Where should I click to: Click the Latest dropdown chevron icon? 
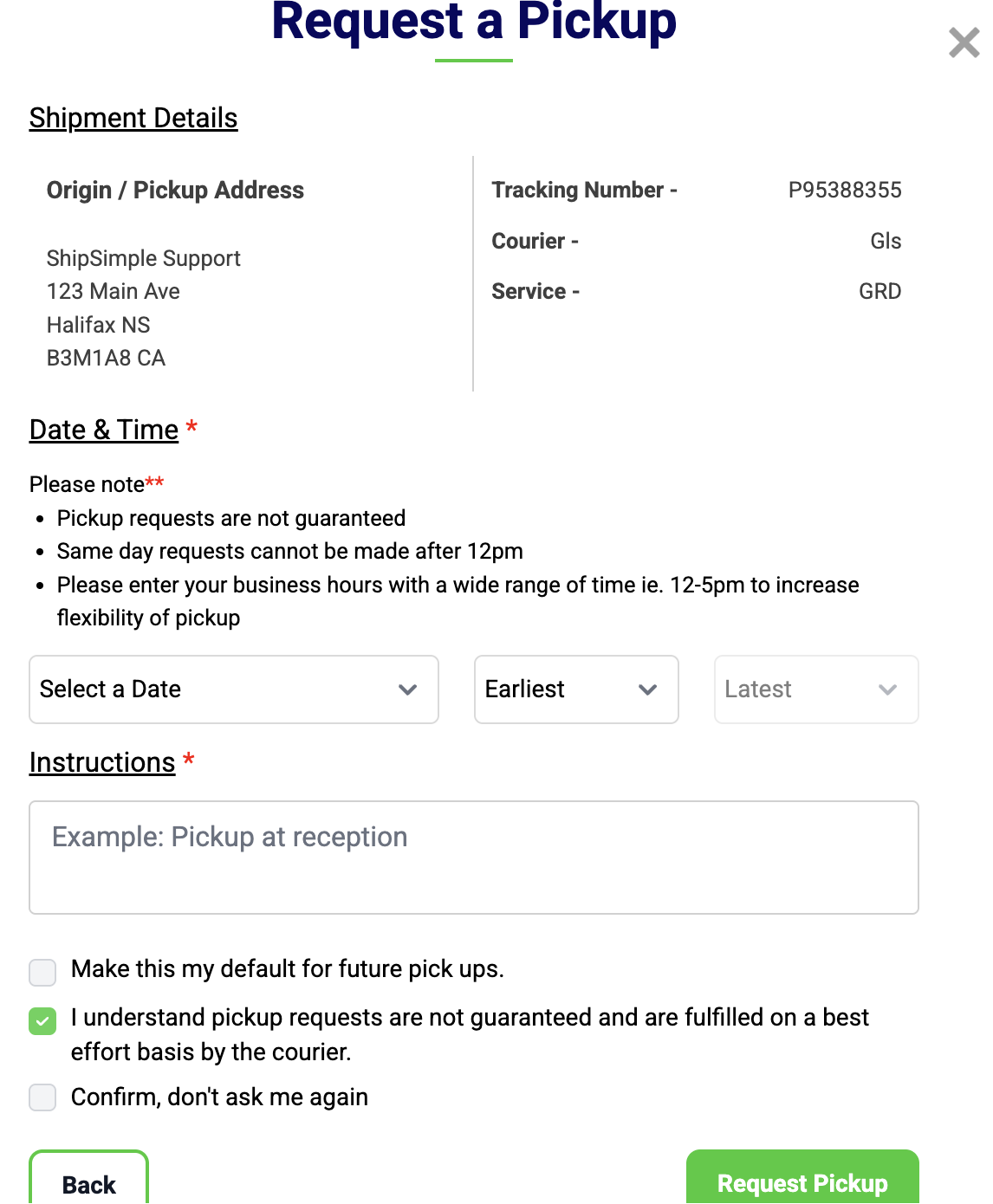click(x=887, y=689)
